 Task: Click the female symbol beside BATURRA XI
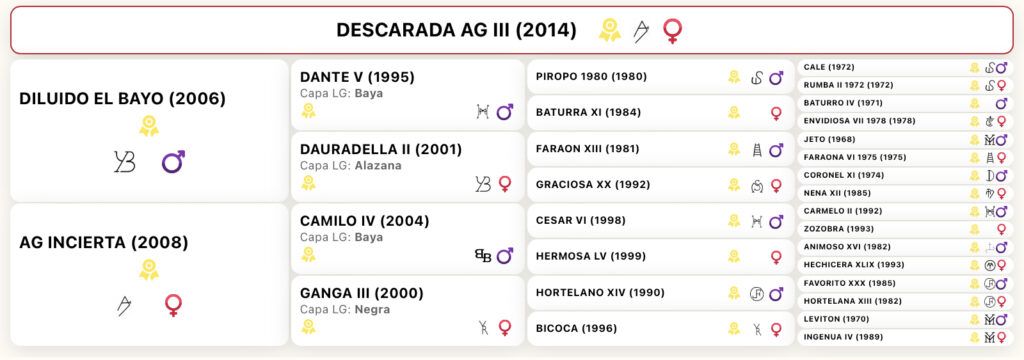coord(776,113)
